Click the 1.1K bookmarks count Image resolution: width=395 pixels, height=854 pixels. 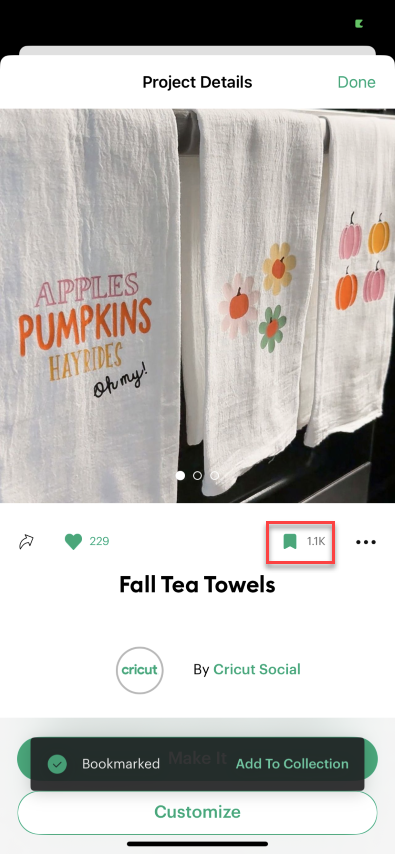click(x=316, y=541)
